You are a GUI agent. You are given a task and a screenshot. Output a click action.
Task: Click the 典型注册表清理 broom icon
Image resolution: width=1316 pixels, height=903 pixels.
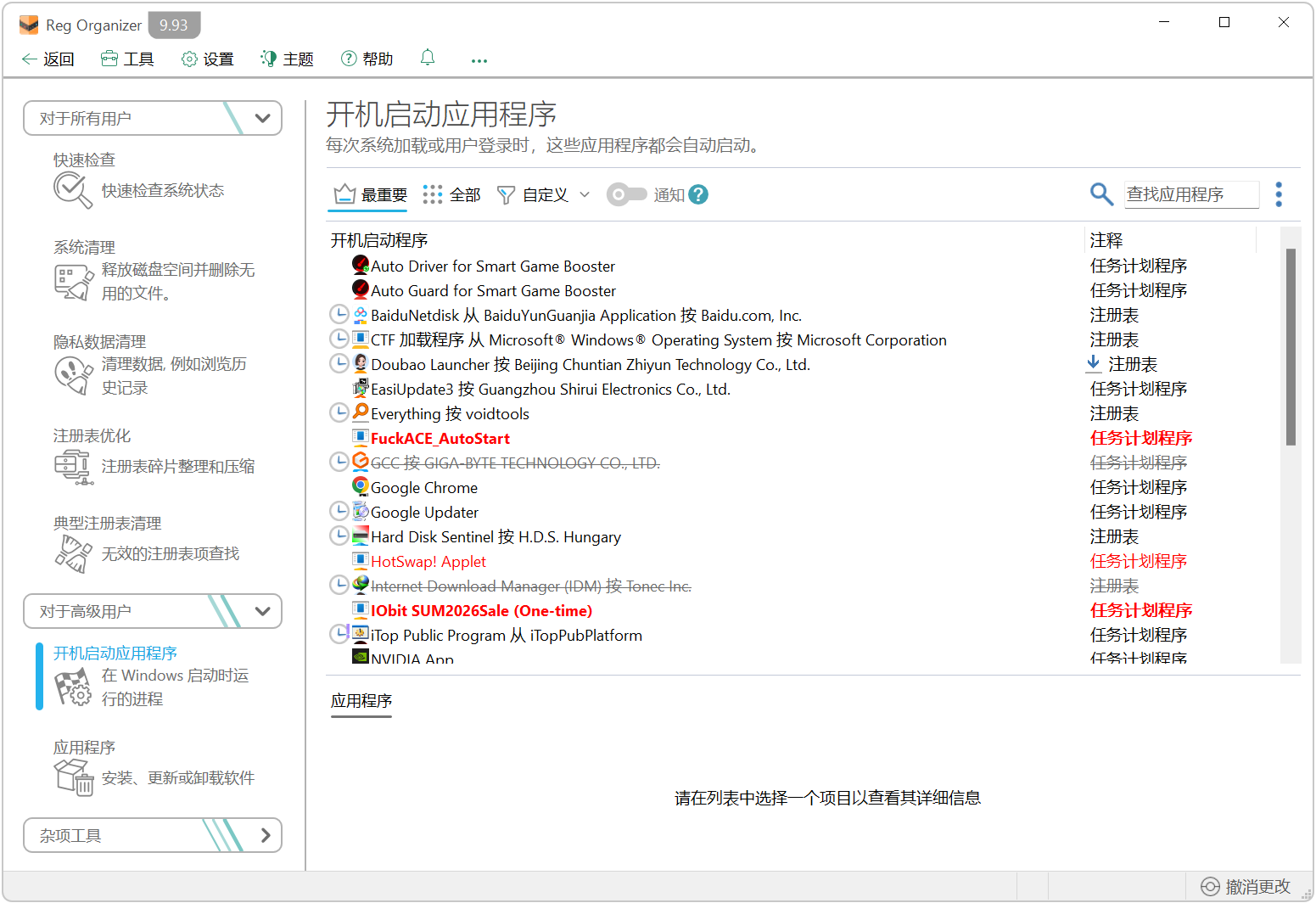(x=73, y=554)
